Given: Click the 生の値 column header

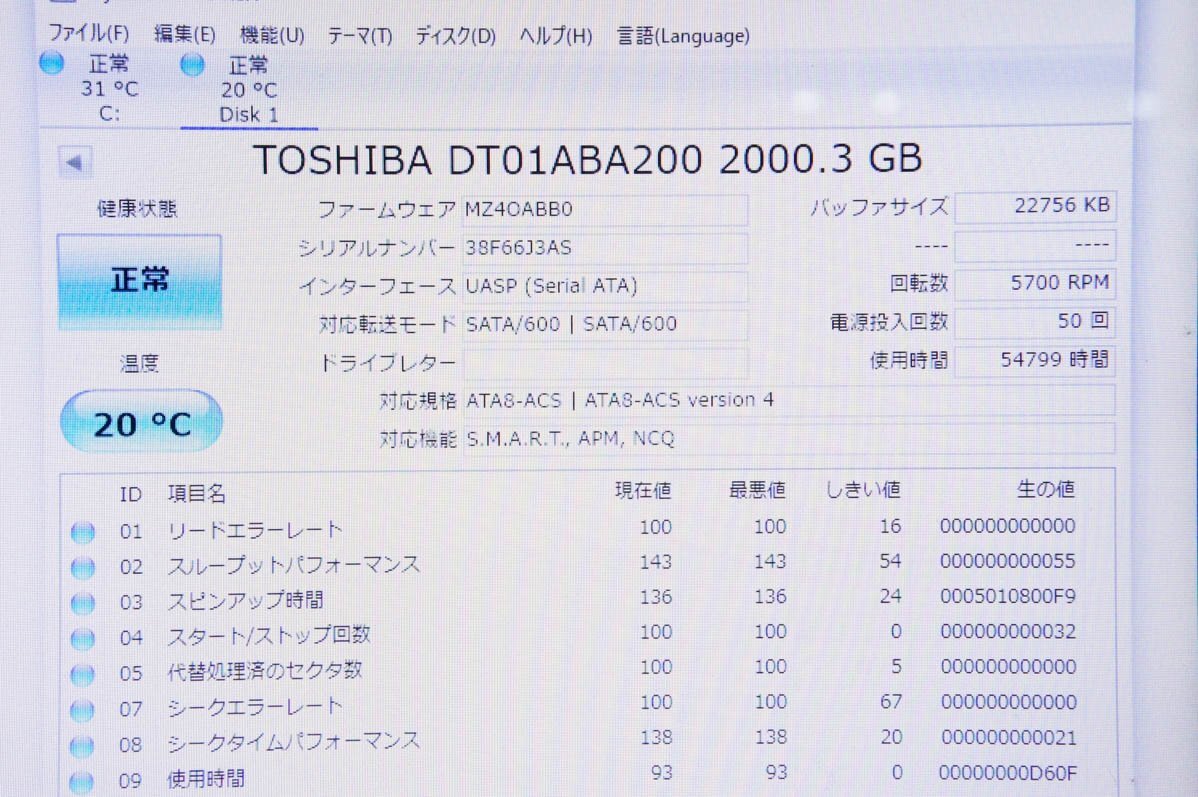Looking at the screenshot, I should pyautogui.click(x=1046, y=489).
